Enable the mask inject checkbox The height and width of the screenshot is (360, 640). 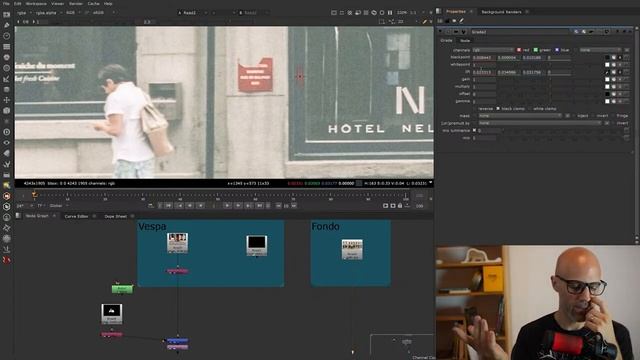coord(574,116)
